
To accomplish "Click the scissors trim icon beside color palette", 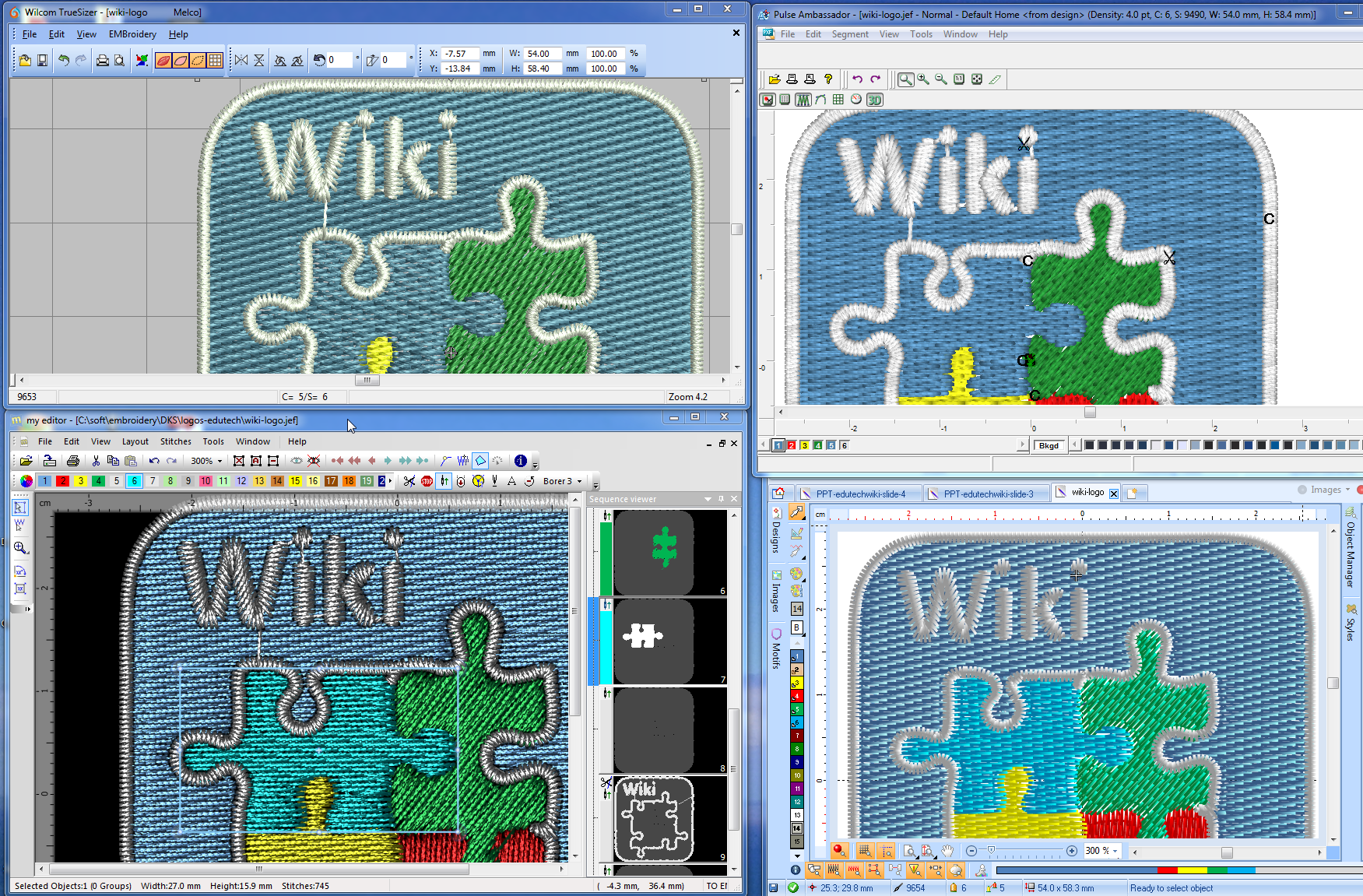I will pos(409,481).
